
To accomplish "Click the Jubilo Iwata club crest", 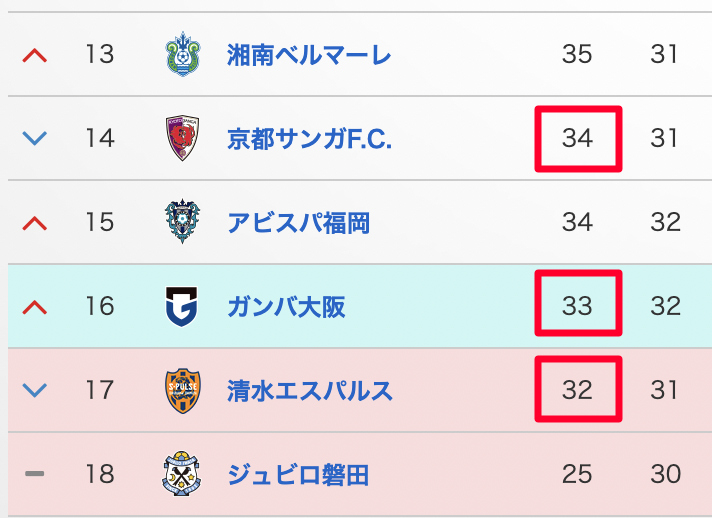I will coord(183,474).
